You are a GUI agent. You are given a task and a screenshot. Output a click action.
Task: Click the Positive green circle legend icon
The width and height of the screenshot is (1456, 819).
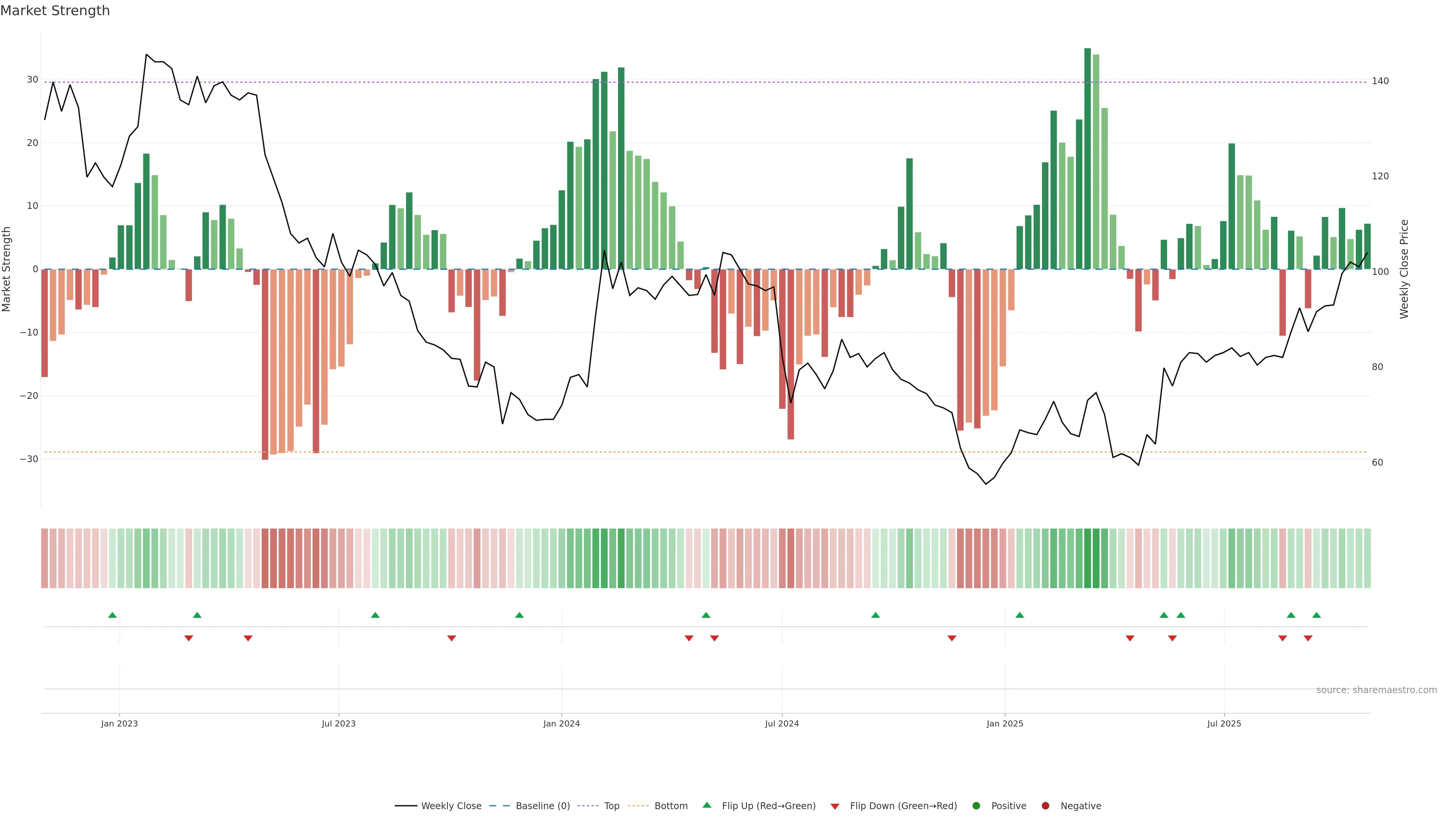point(976,806)
